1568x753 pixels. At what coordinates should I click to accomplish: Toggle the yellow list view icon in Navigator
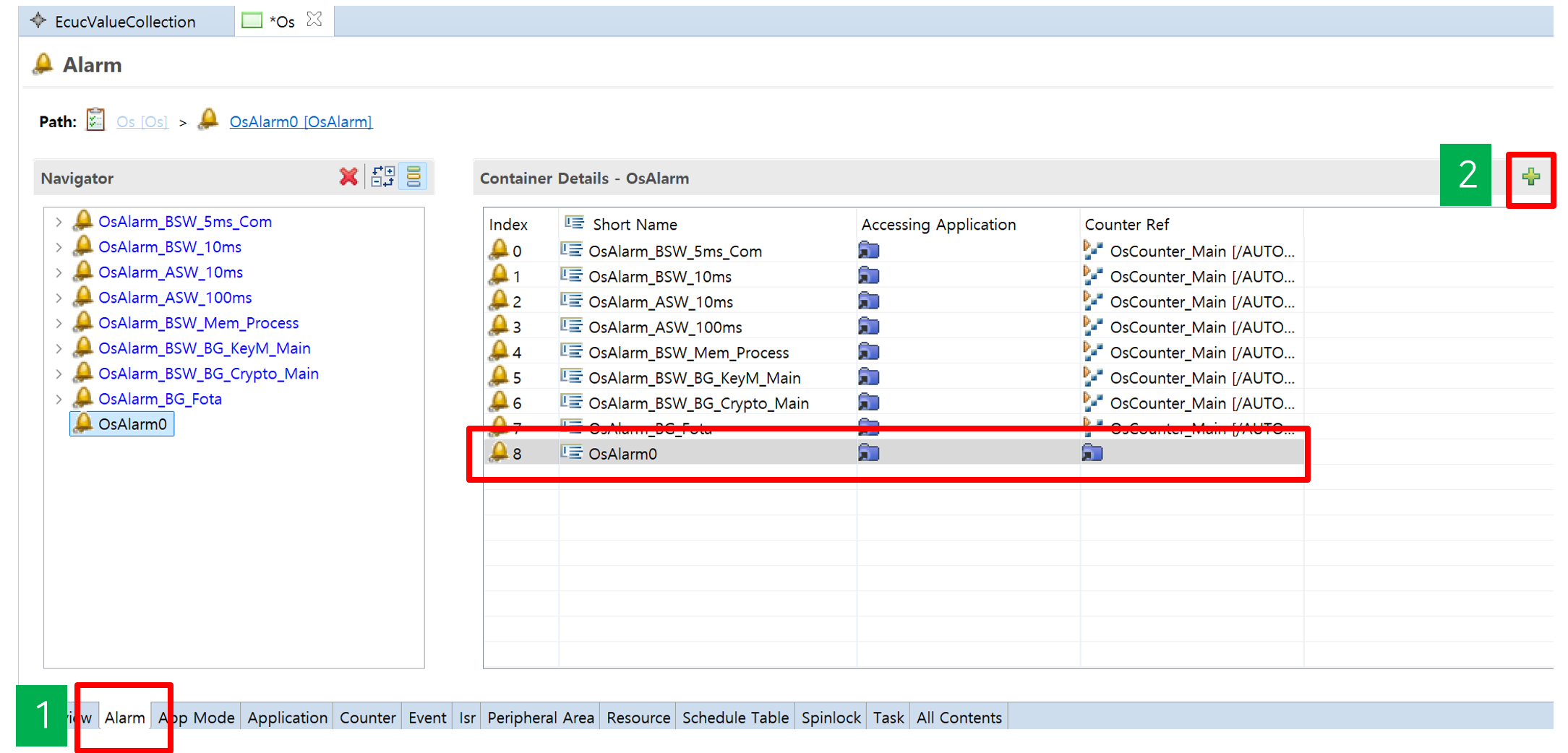coord(414,176)
